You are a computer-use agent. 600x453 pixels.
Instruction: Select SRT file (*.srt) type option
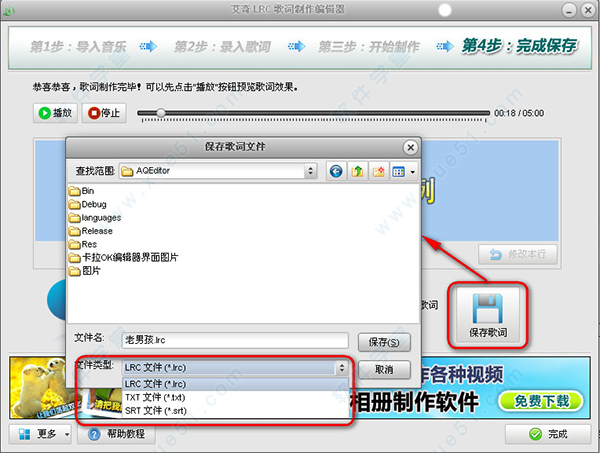(152, 410)
